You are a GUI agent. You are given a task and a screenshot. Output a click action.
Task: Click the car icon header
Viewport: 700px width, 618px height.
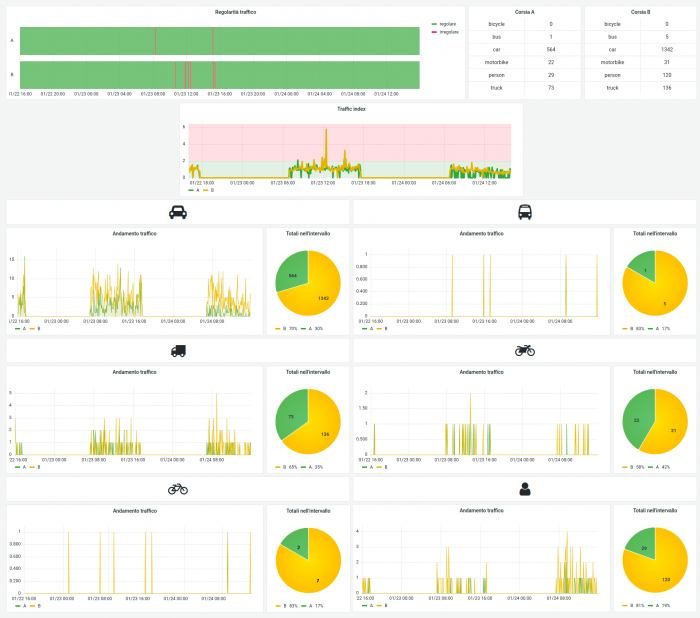pyautogui.click(x=178, y=212)
